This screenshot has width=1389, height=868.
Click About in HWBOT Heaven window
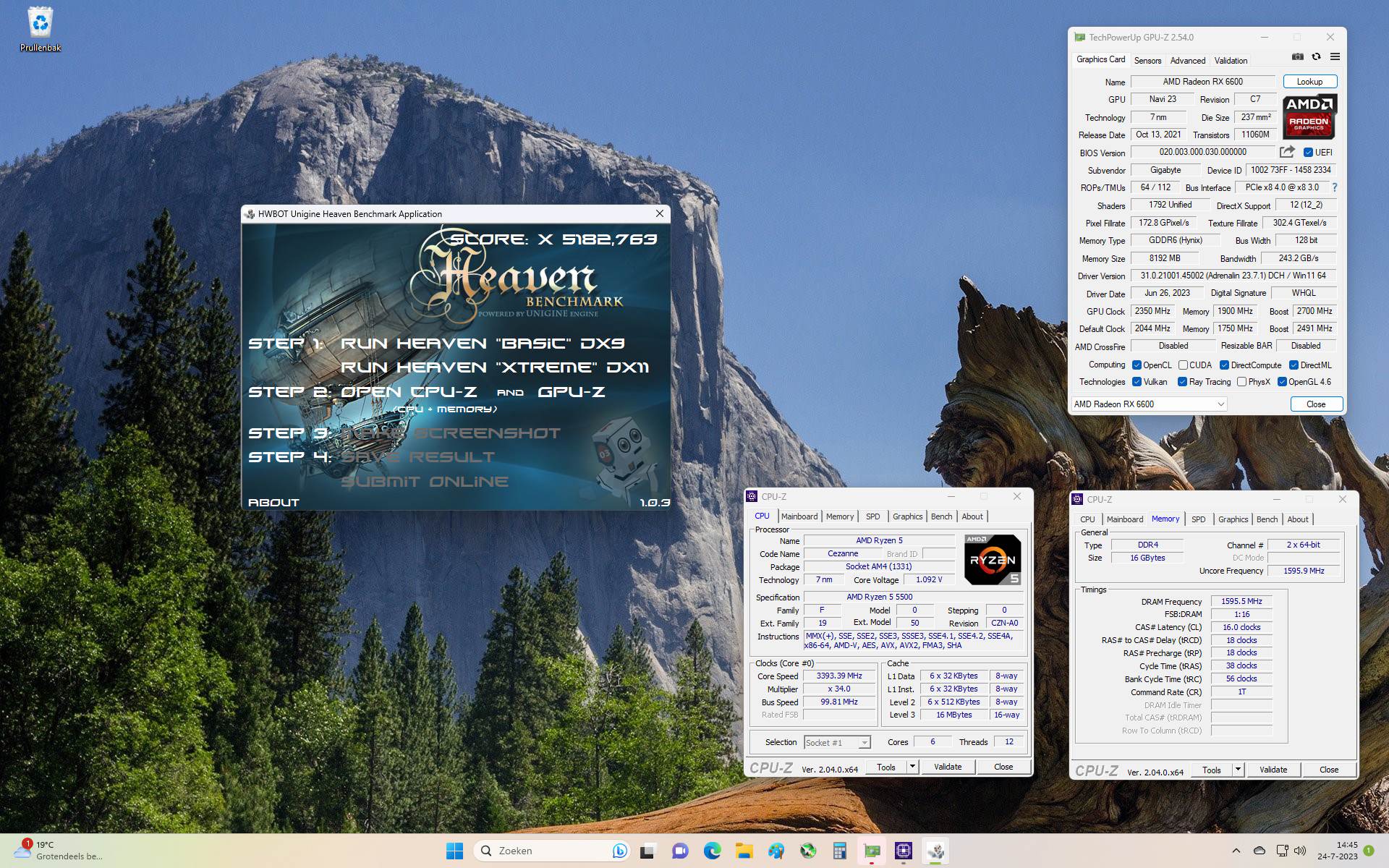coord(273,502)
